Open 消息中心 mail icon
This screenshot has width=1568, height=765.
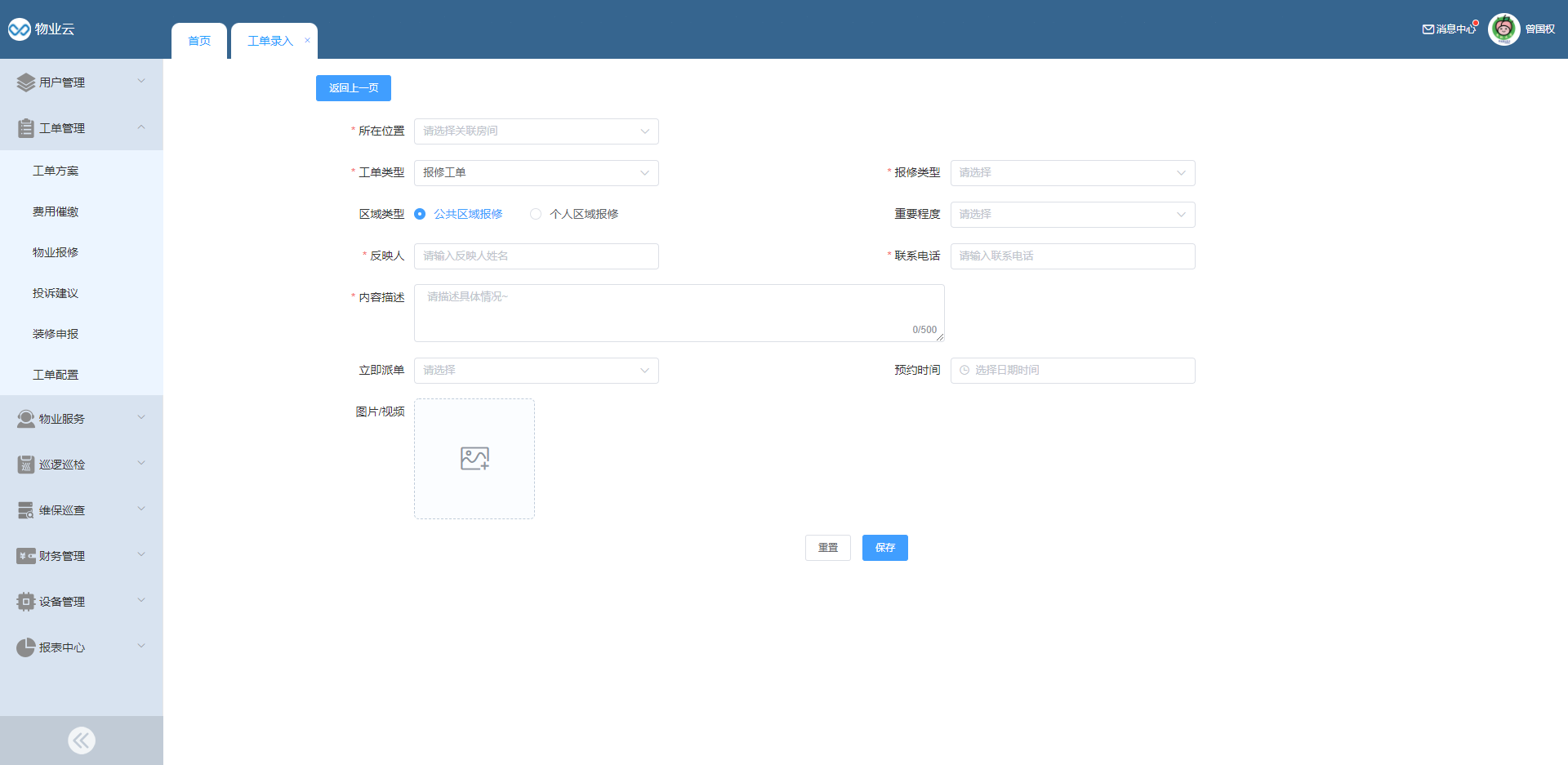1428,29
